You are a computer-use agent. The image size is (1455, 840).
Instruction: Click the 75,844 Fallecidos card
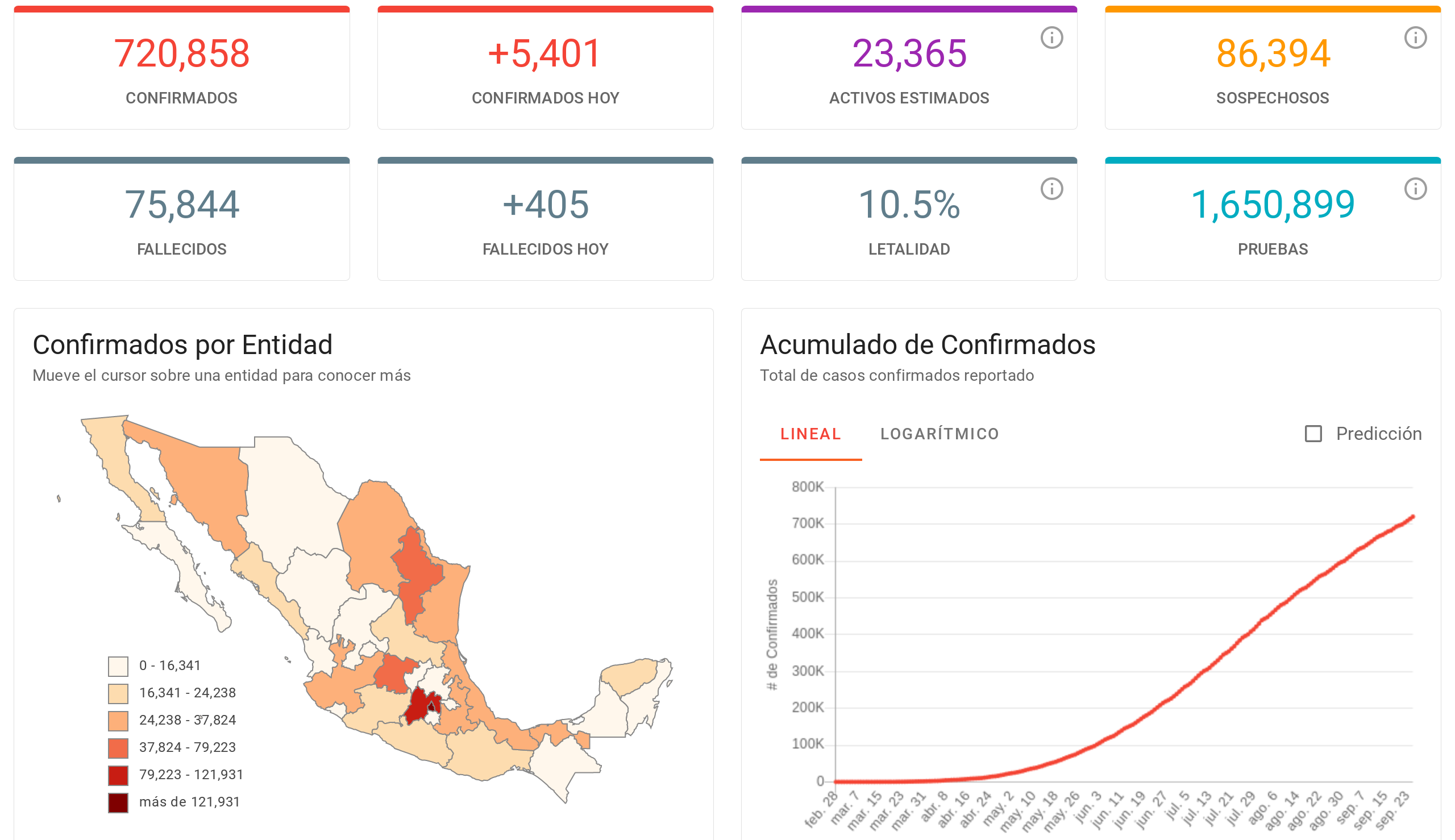(182, 219)
